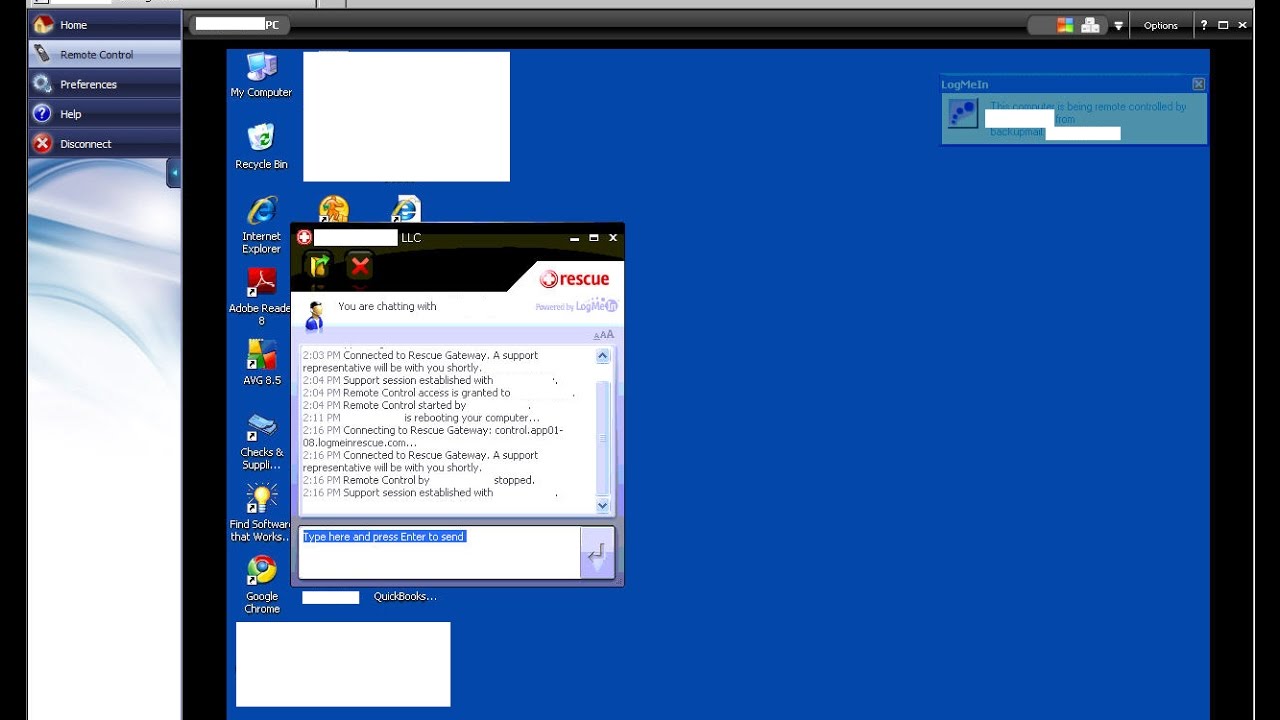Click 'You are chatting with' label
This screenshot has height=720, width=1280.
pyautogui.click(x=387, y=306)
